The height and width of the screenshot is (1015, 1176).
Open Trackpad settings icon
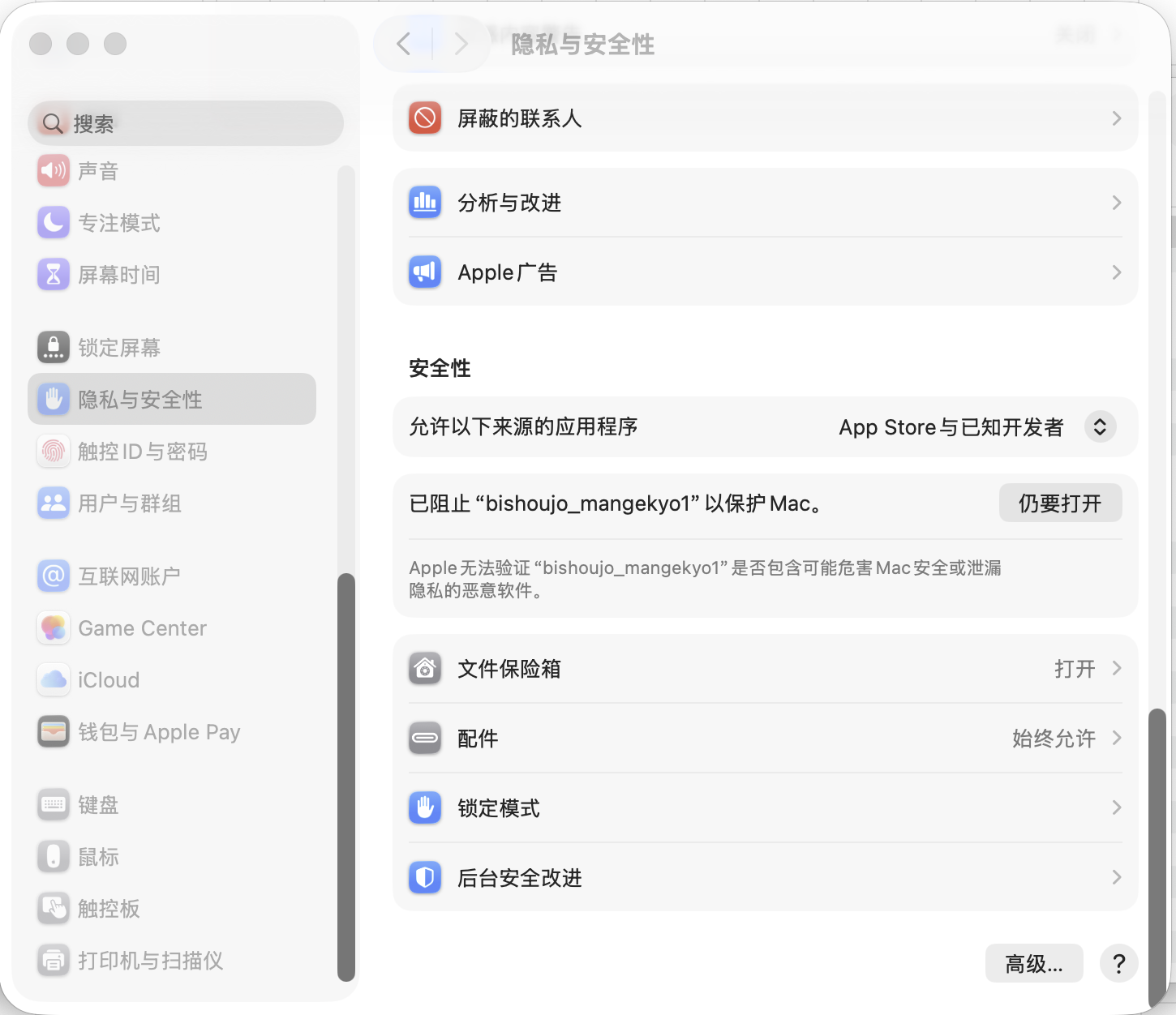tap(54, 908)
